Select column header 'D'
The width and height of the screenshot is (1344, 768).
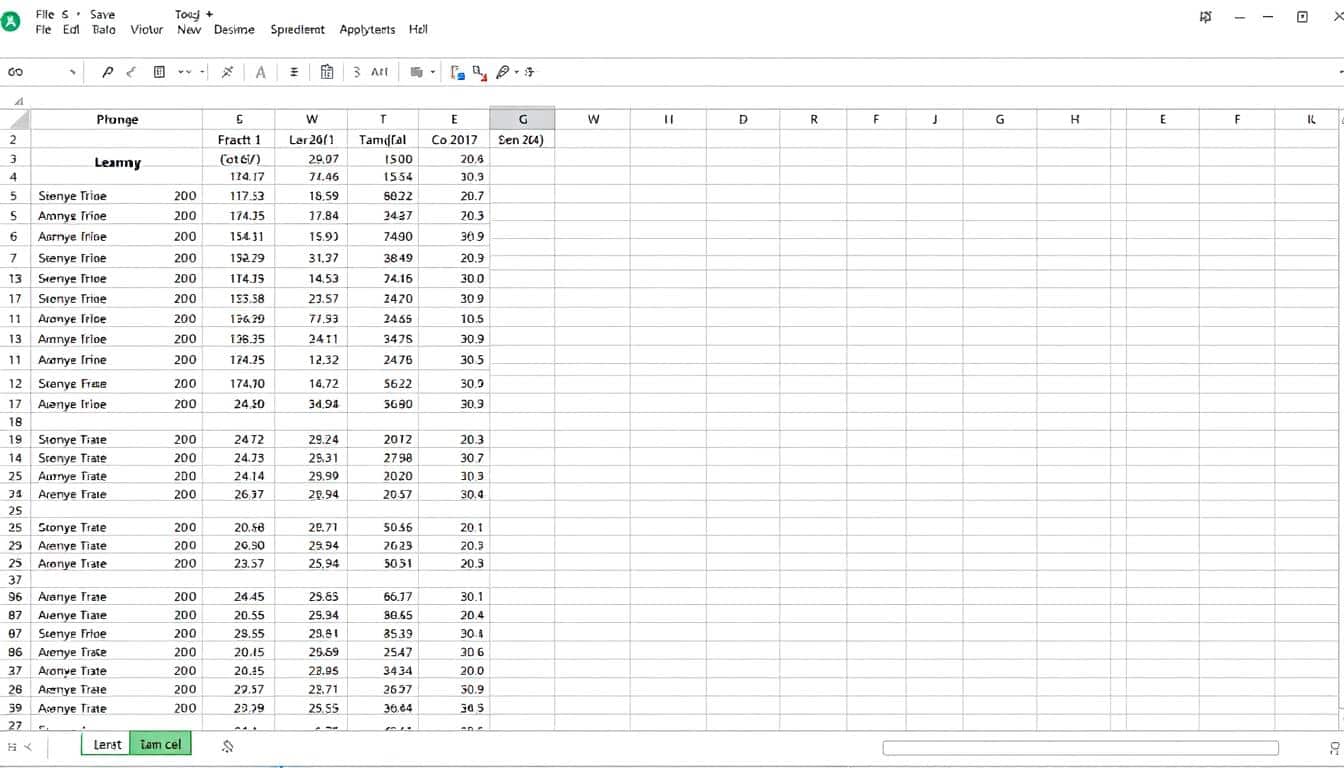point(743,119)
